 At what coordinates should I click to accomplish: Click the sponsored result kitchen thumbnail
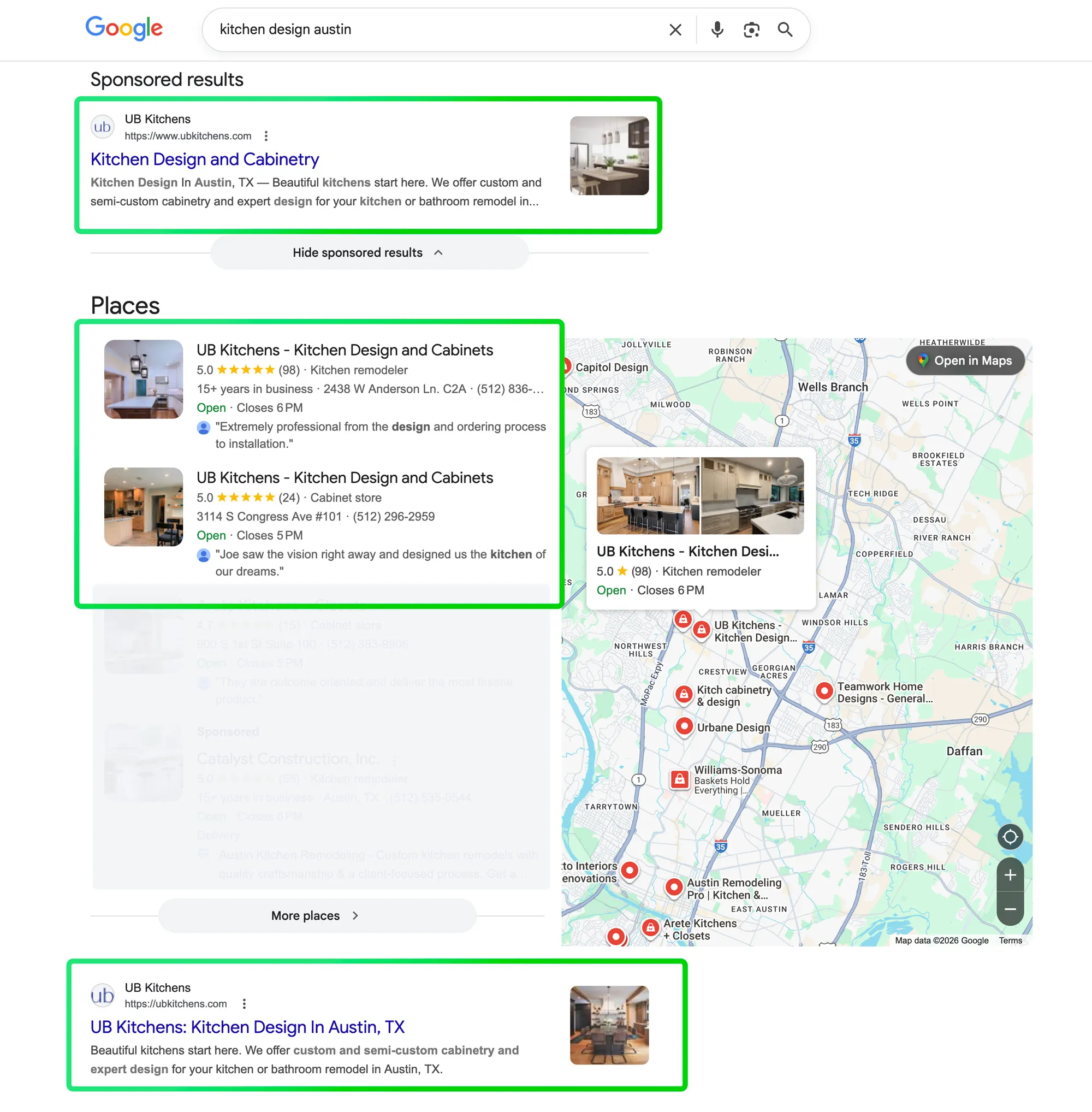609,156
